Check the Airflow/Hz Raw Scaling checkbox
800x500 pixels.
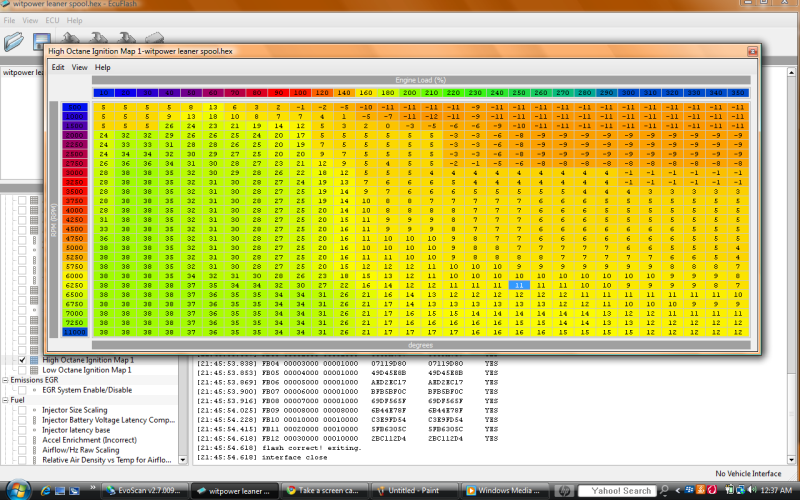click(22, 450)
